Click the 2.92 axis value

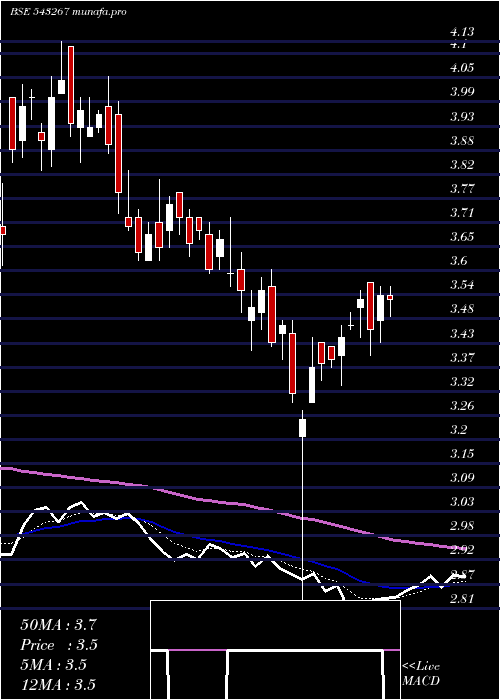coord(462,550)
